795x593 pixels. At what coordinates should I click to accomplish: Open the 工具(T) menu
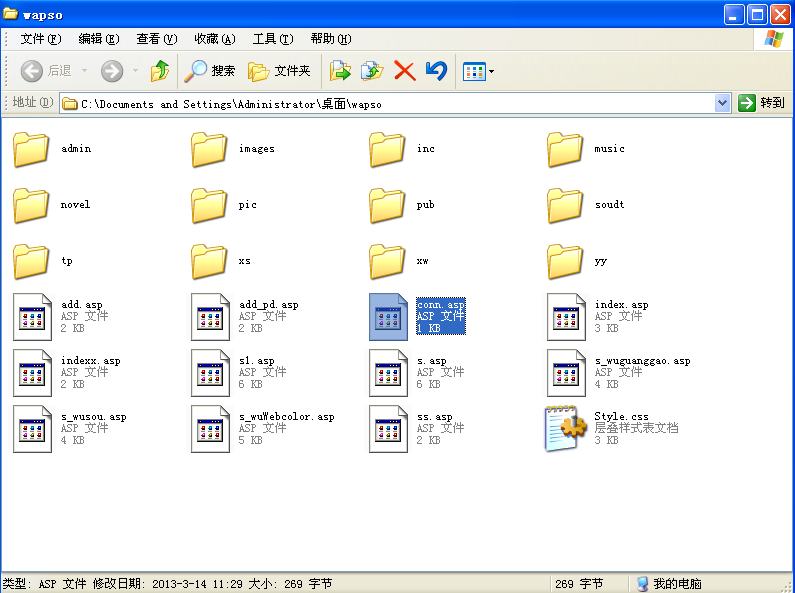click(272, 39)
